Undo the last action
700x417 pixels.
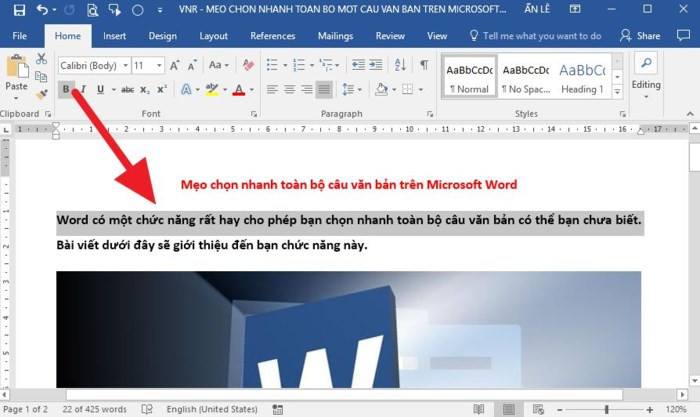[42, 9]
